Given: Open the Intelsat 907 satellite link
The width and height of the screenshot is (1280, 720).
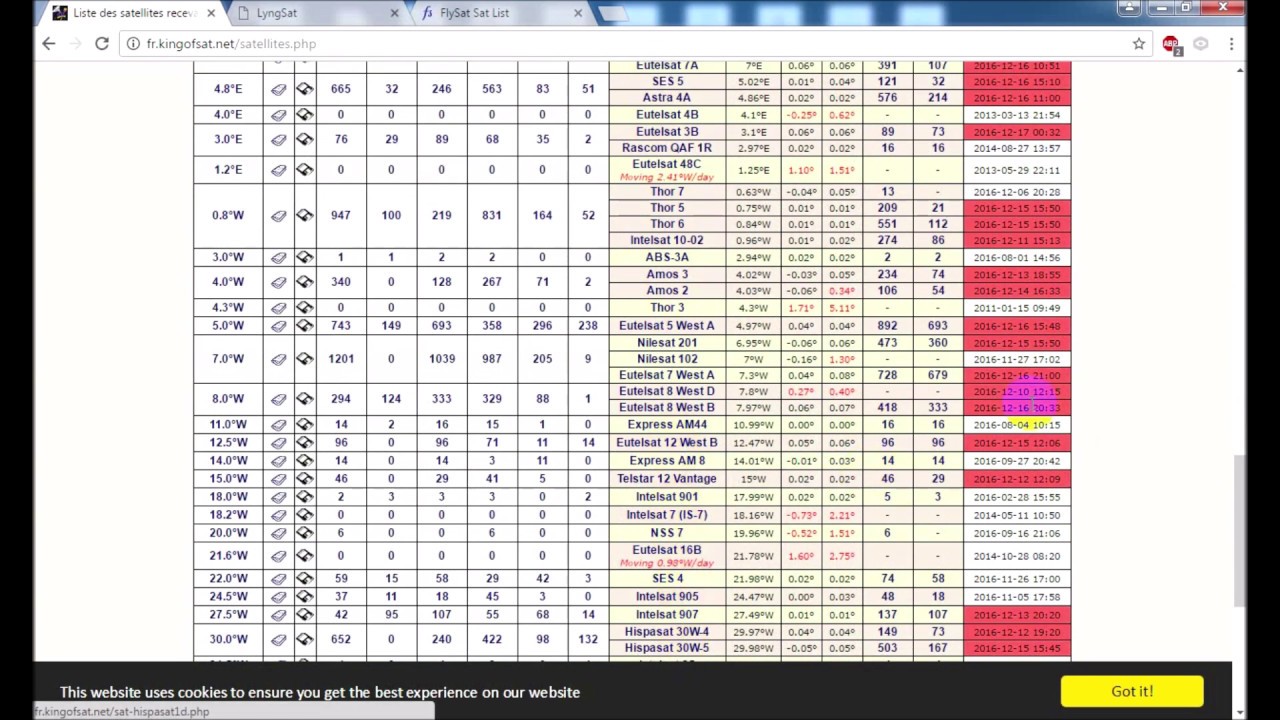Looking at the screenshot, I should (667, 615).
